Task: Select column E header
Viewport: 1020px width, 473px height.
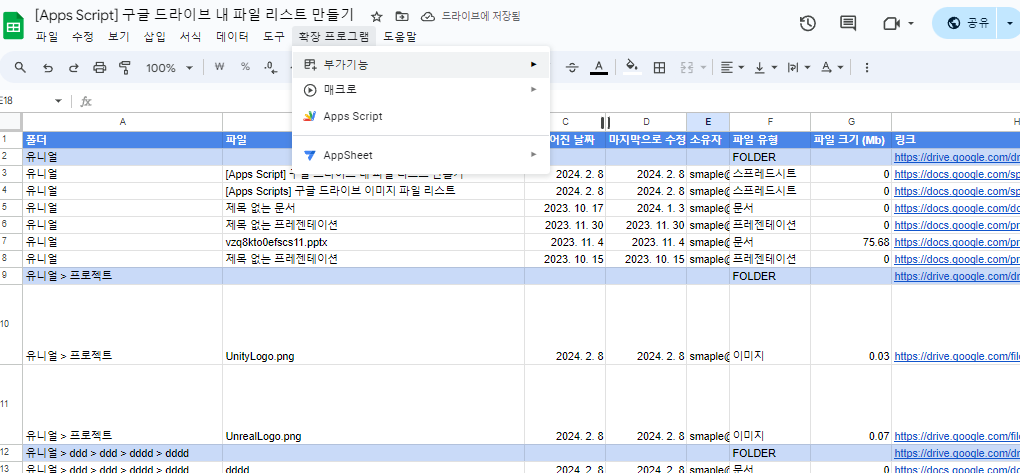Action: pyautogui.click(x=708, y=122)
